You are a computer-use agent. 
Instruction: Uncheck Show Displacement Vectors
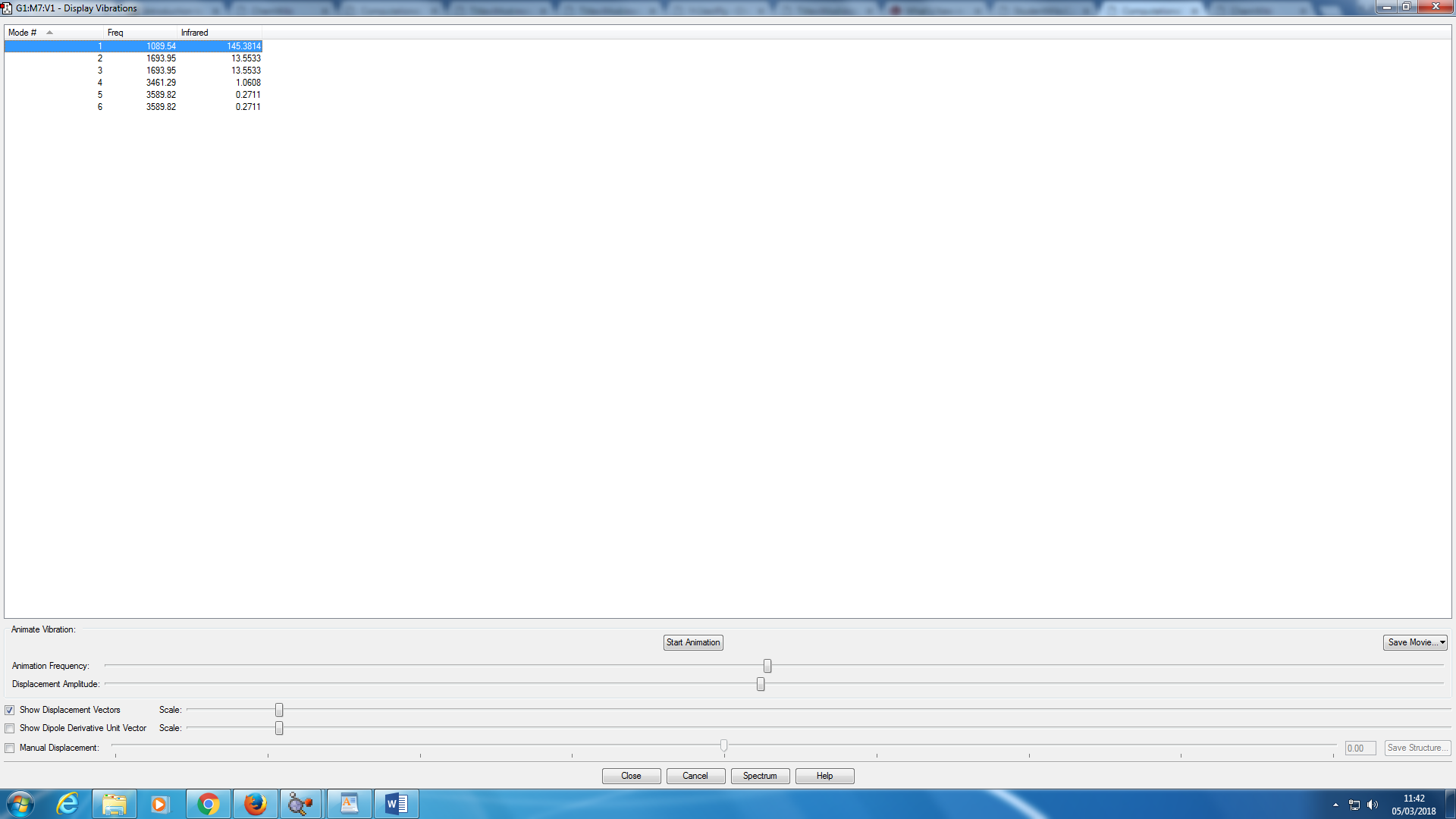[x=10, y=711]
